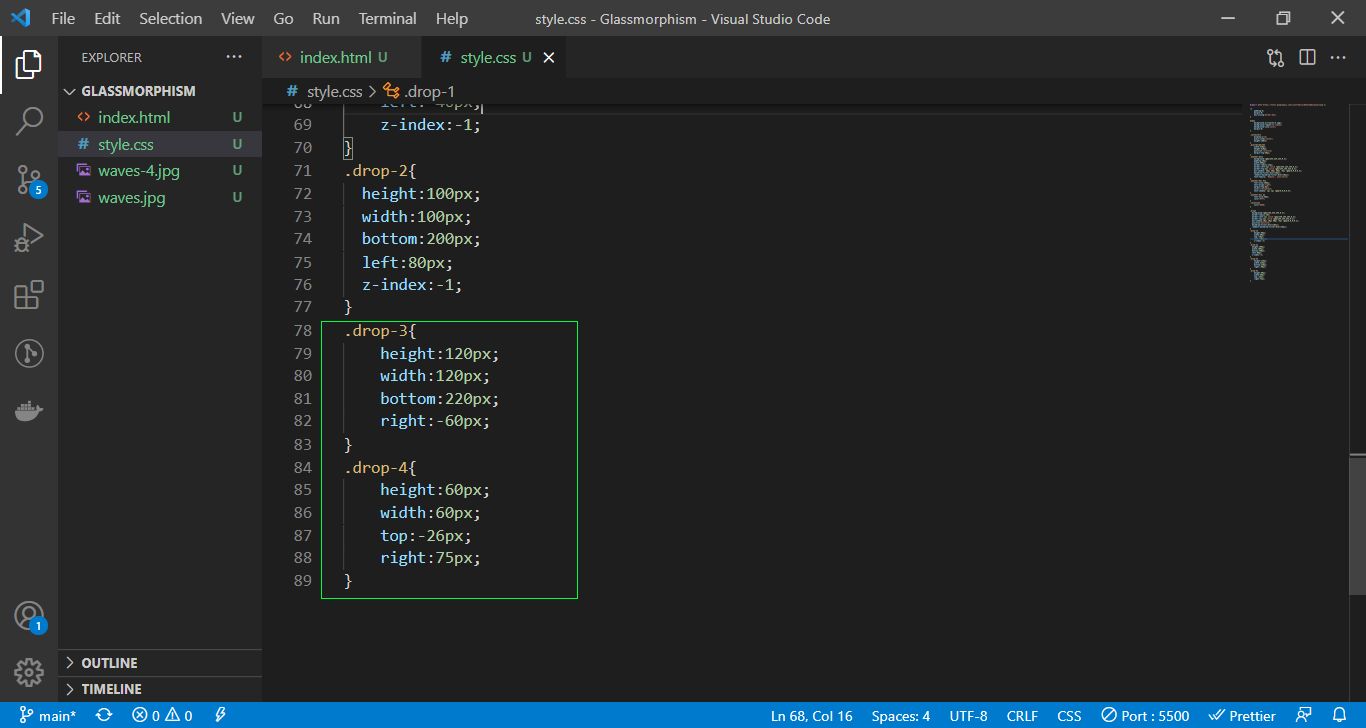Open the Docker view in activity bar

click(29, 411)
